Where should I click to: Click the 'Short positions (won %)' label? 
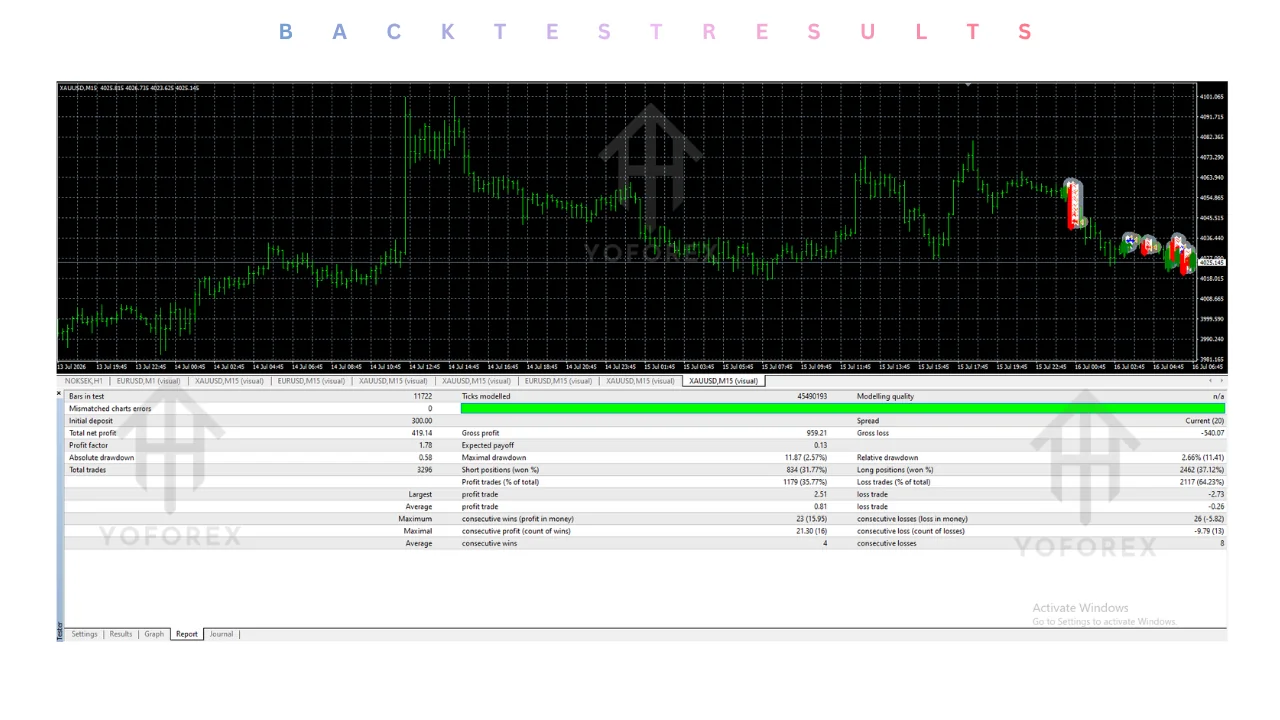tap(500, 470)
